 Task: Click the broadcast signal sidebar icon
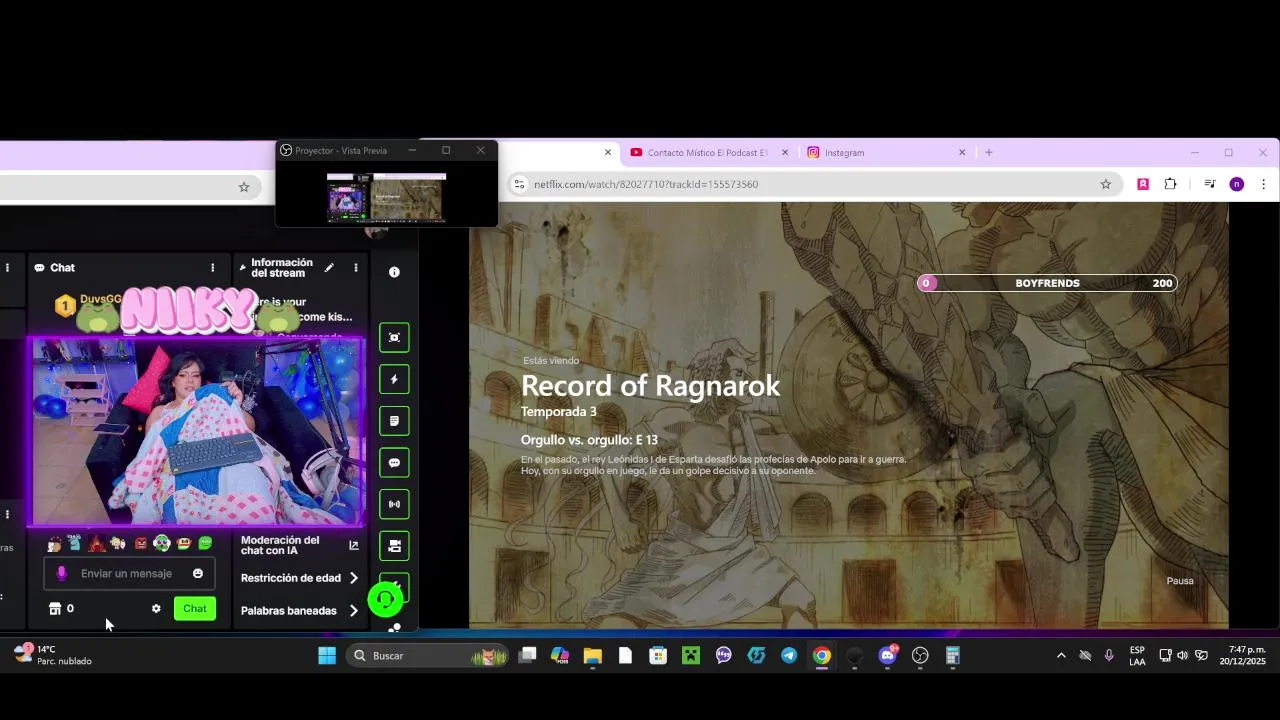[394, 504]
